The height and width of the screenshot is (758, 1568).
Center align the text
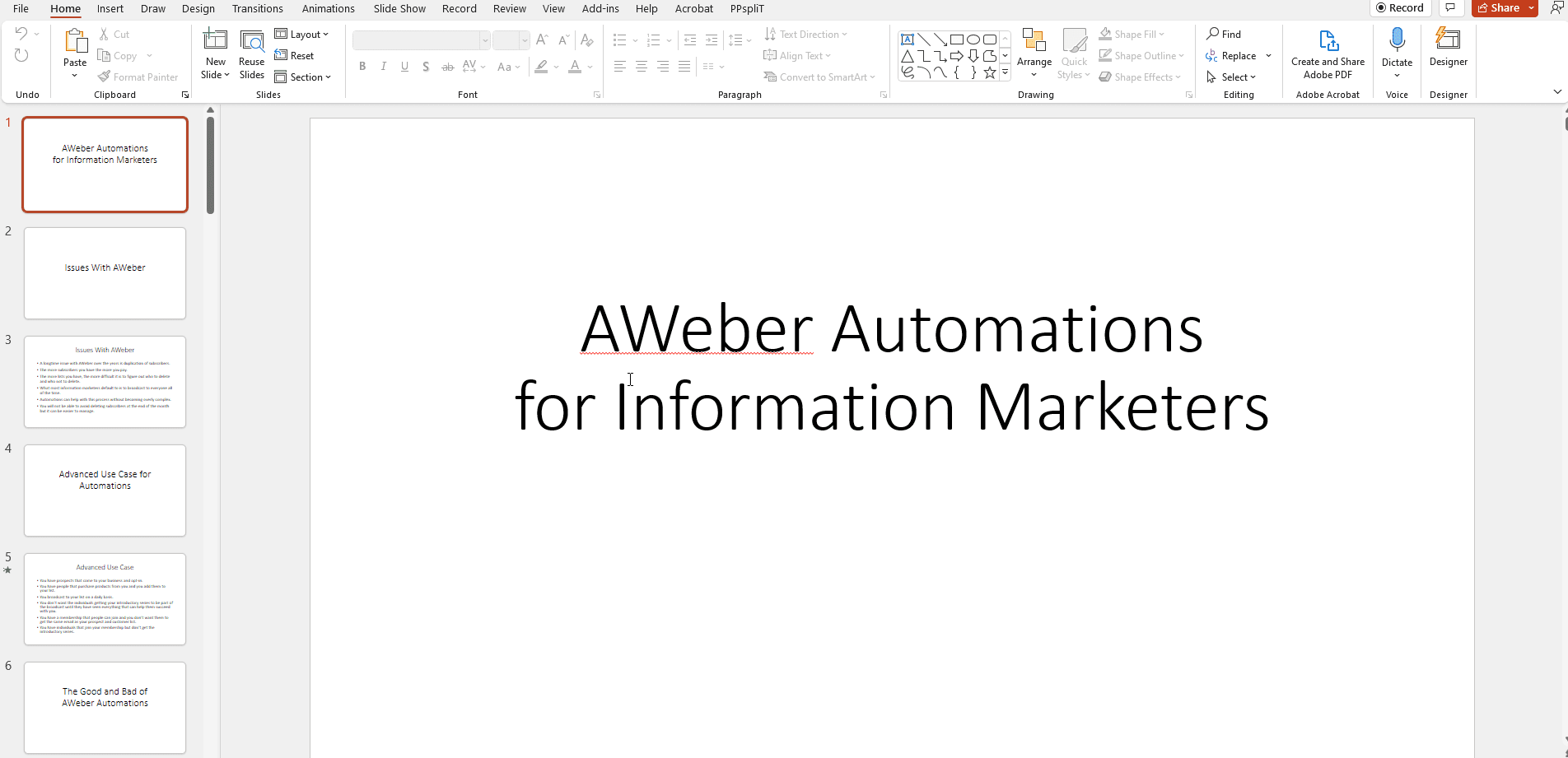pyautogui.click(x=642, y=67)
